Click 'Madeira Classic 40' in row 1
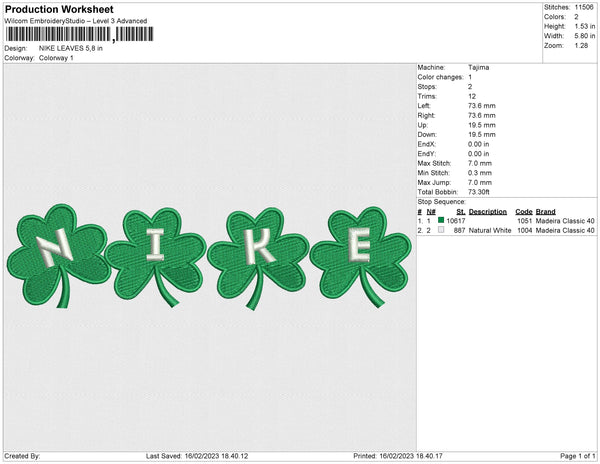The image size is (600, 464). 565,221
